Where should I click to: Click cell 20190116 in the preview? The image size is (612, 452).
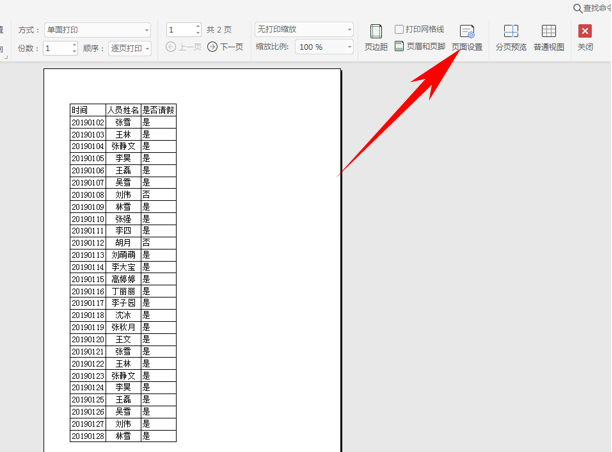(x=88, y=291)
